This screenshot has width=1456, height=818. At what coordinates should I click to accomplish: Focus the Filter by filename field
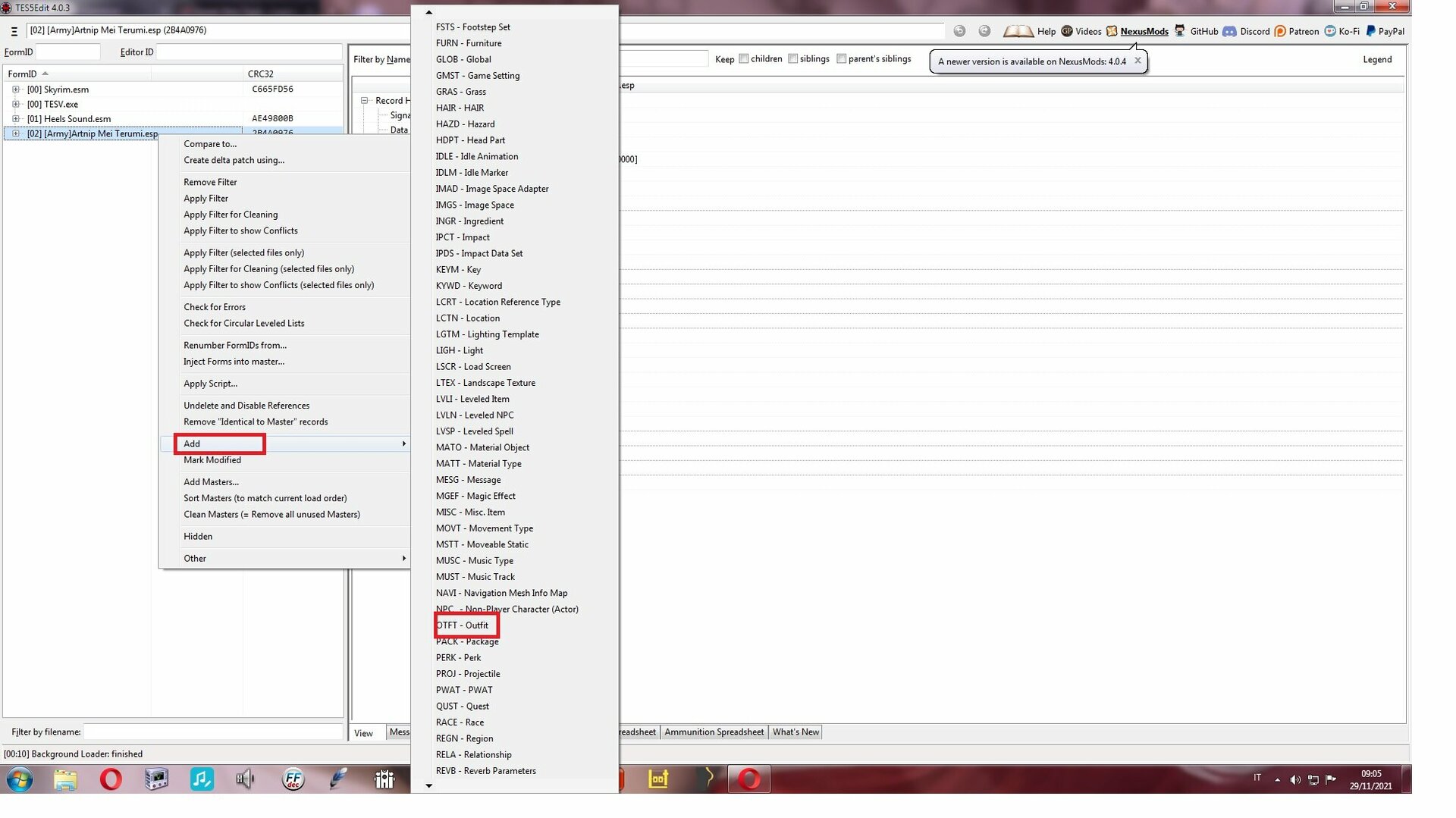pos(213,732)
